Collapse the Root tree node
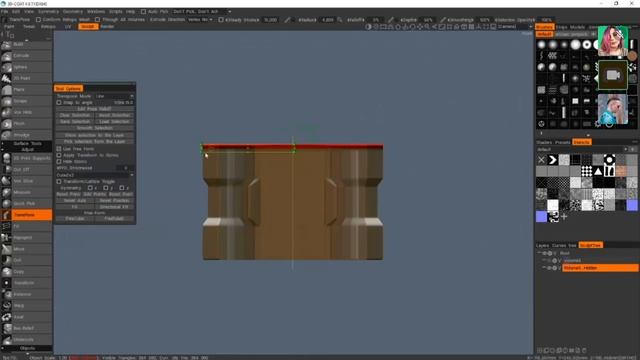Viewport: 640px width, 360px height. (x=539, y=253)
